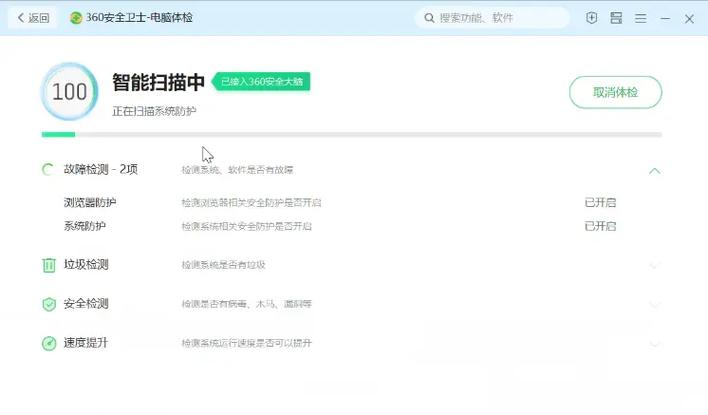Select the 垃圾检测 heading
The height and width of the screenshot is (415, 708).
86,264
